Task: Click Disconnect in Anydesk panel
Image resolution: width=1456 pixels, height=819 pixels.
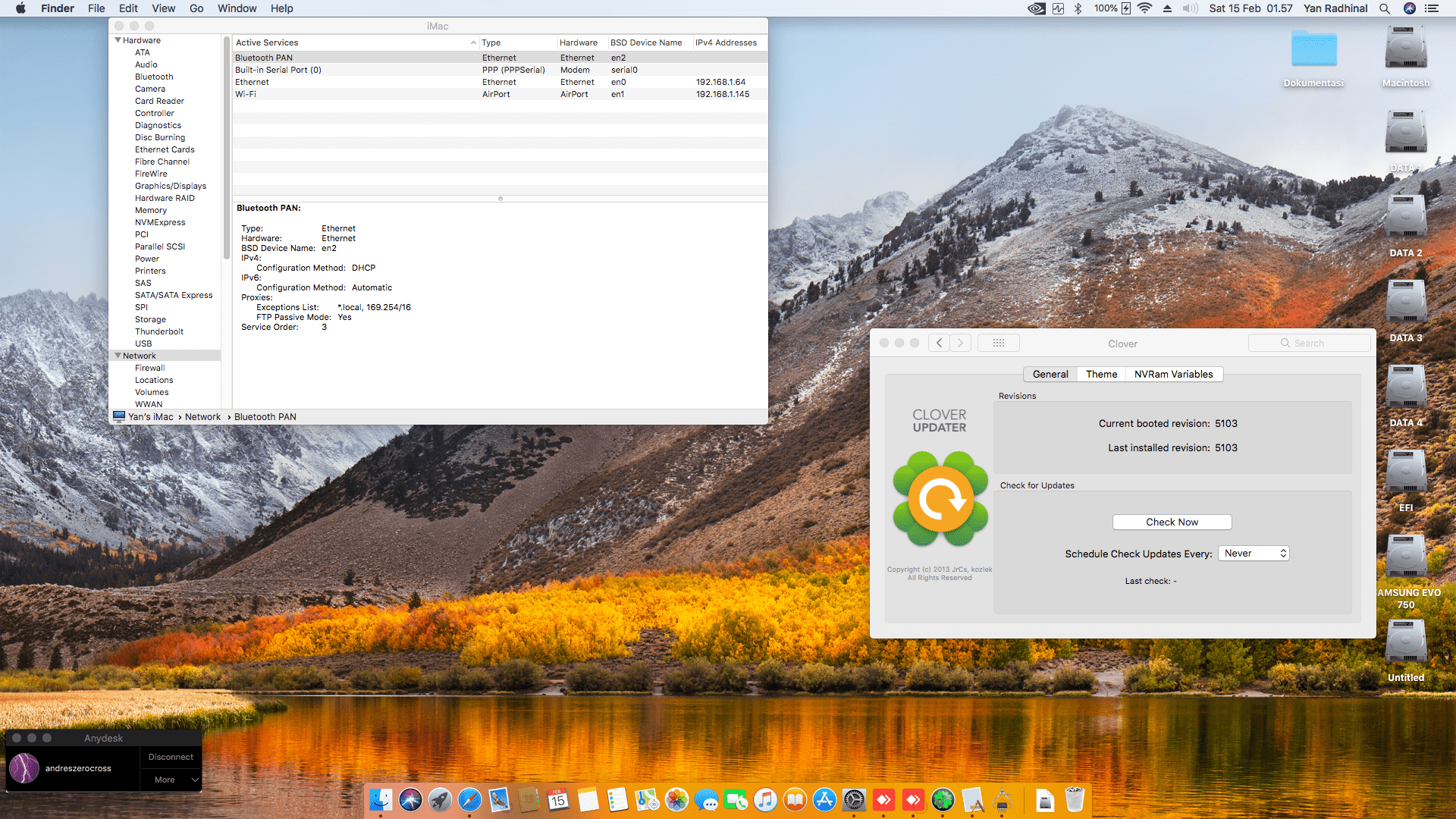Action: pos(171,757)
